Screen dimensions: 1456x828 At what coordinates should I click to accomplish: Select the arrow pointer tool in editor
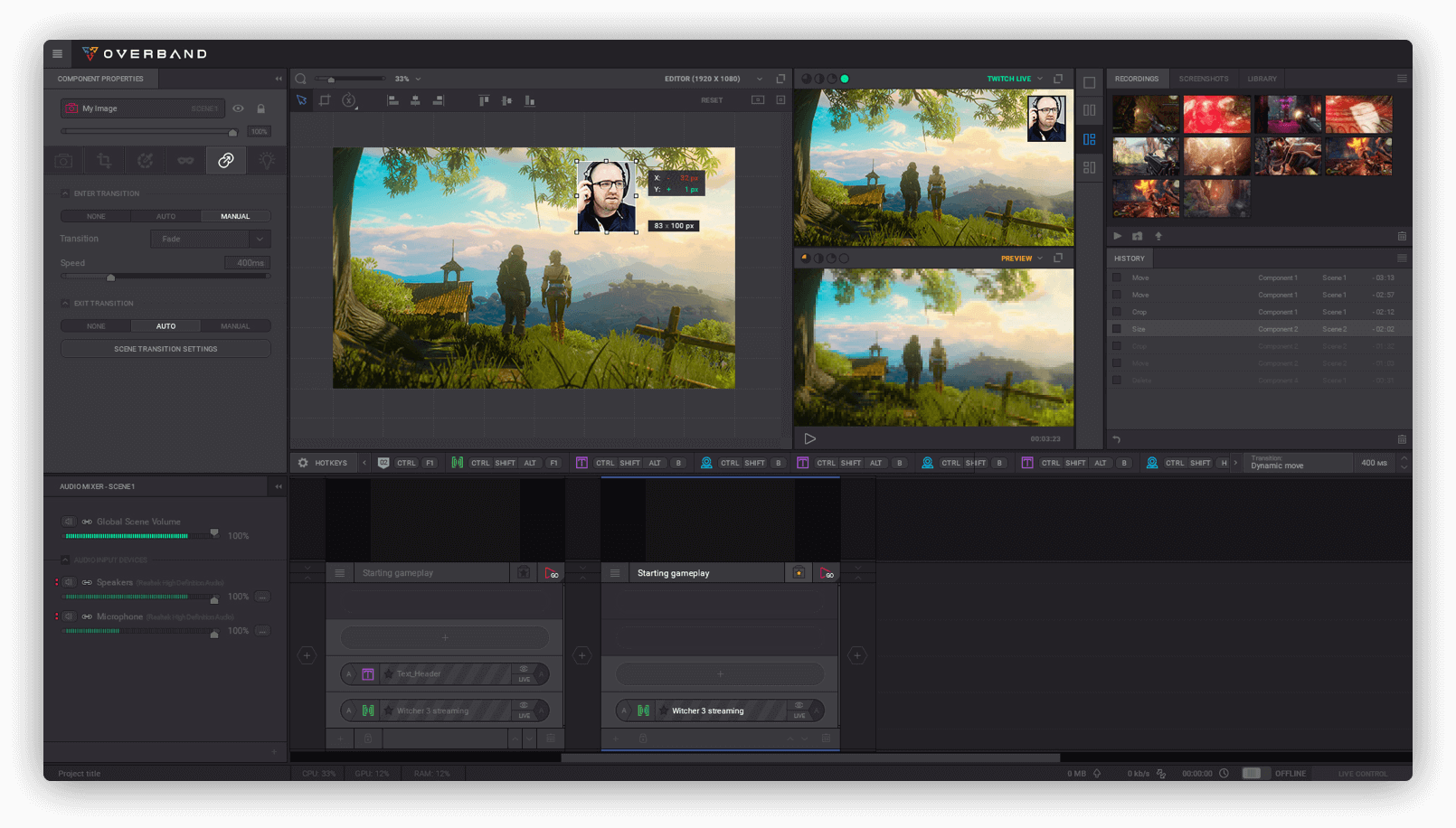coord(302,100)
